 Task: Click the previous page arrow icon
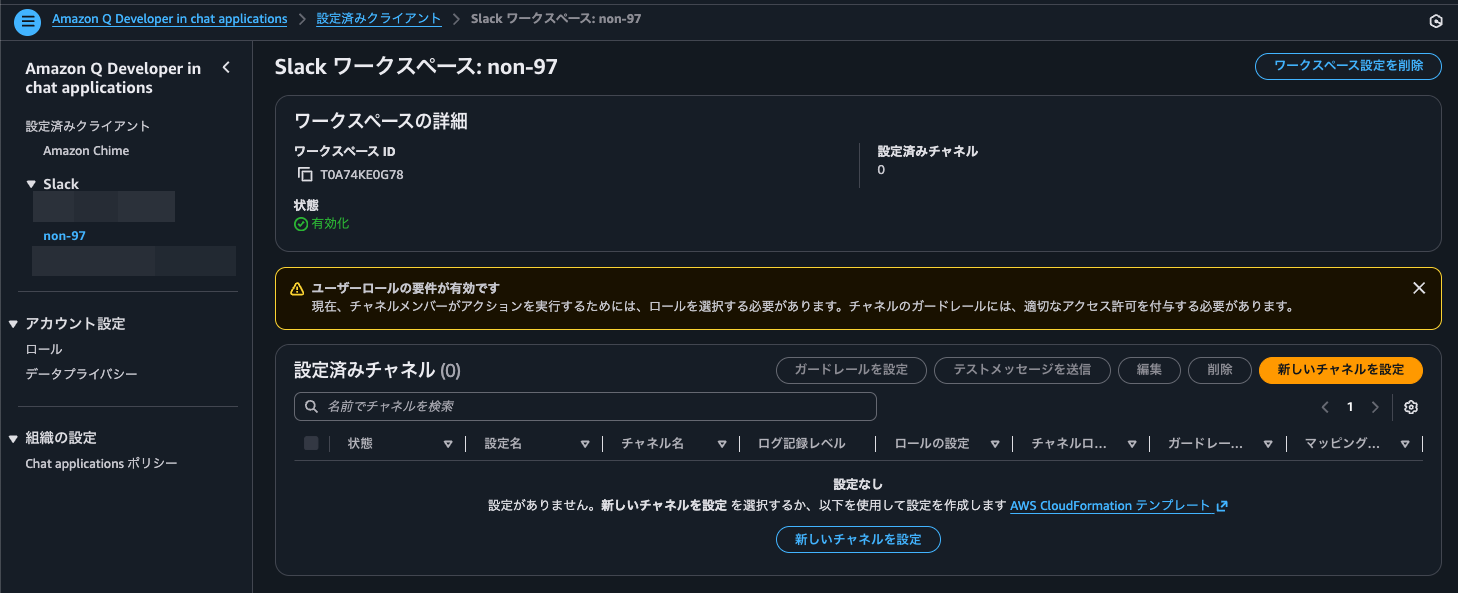point(1325,407)
